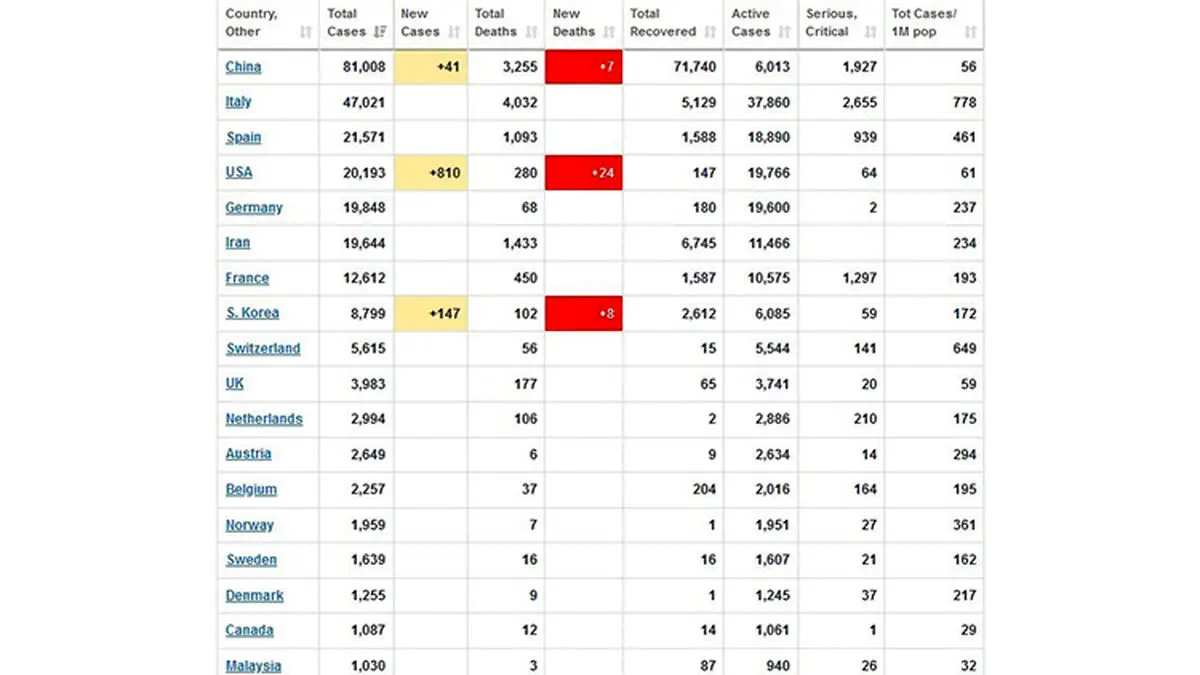Click USA's yellow +810 new cases cell

(431, 173)
